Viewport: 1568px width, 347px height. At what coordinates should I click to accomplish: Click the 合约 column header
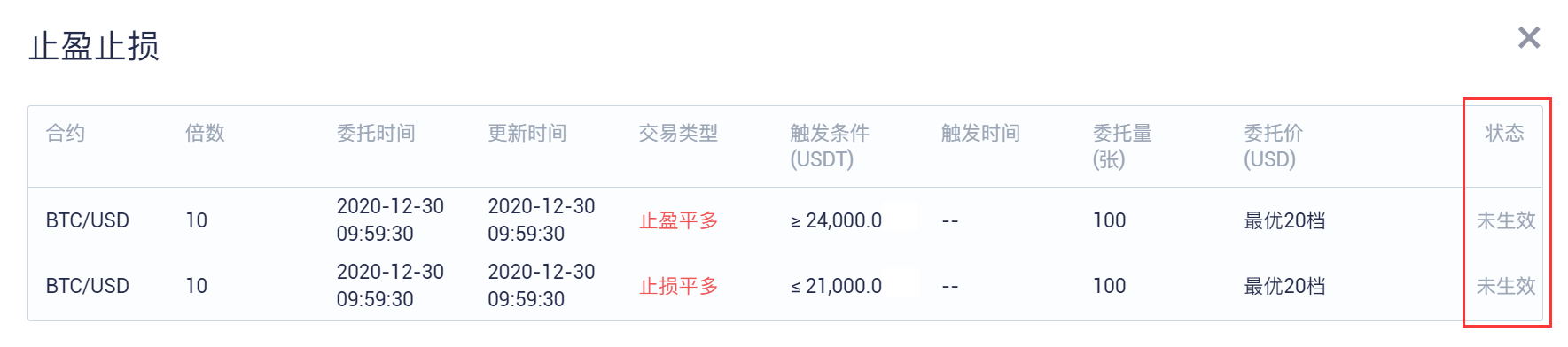pos(66,133)
